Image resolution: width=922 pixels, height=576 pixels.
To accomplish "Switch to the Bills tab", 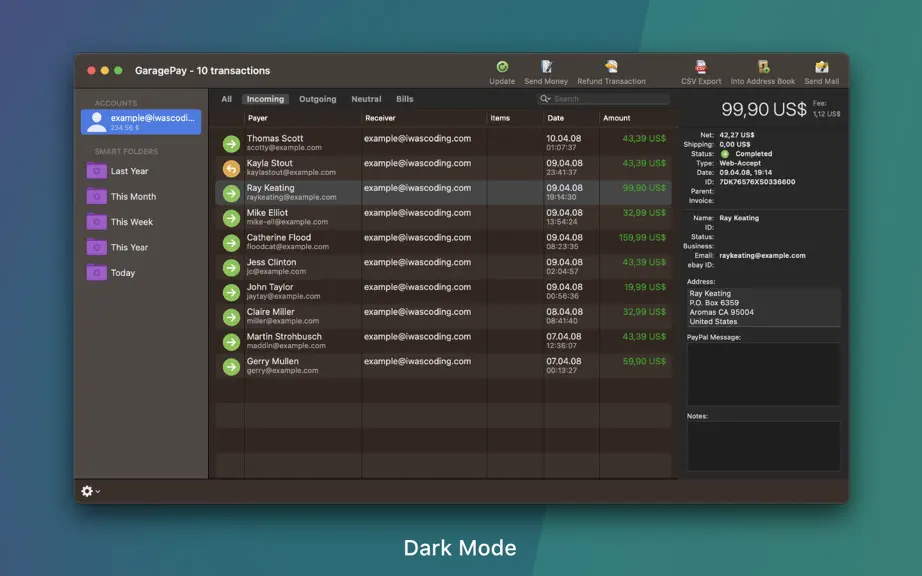I will coord(405,99).
